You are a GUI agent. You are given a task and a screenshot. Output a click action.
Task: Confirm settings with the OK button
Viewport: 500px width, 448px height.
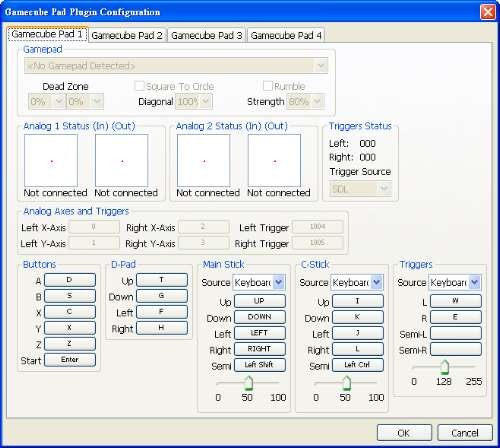404,433
